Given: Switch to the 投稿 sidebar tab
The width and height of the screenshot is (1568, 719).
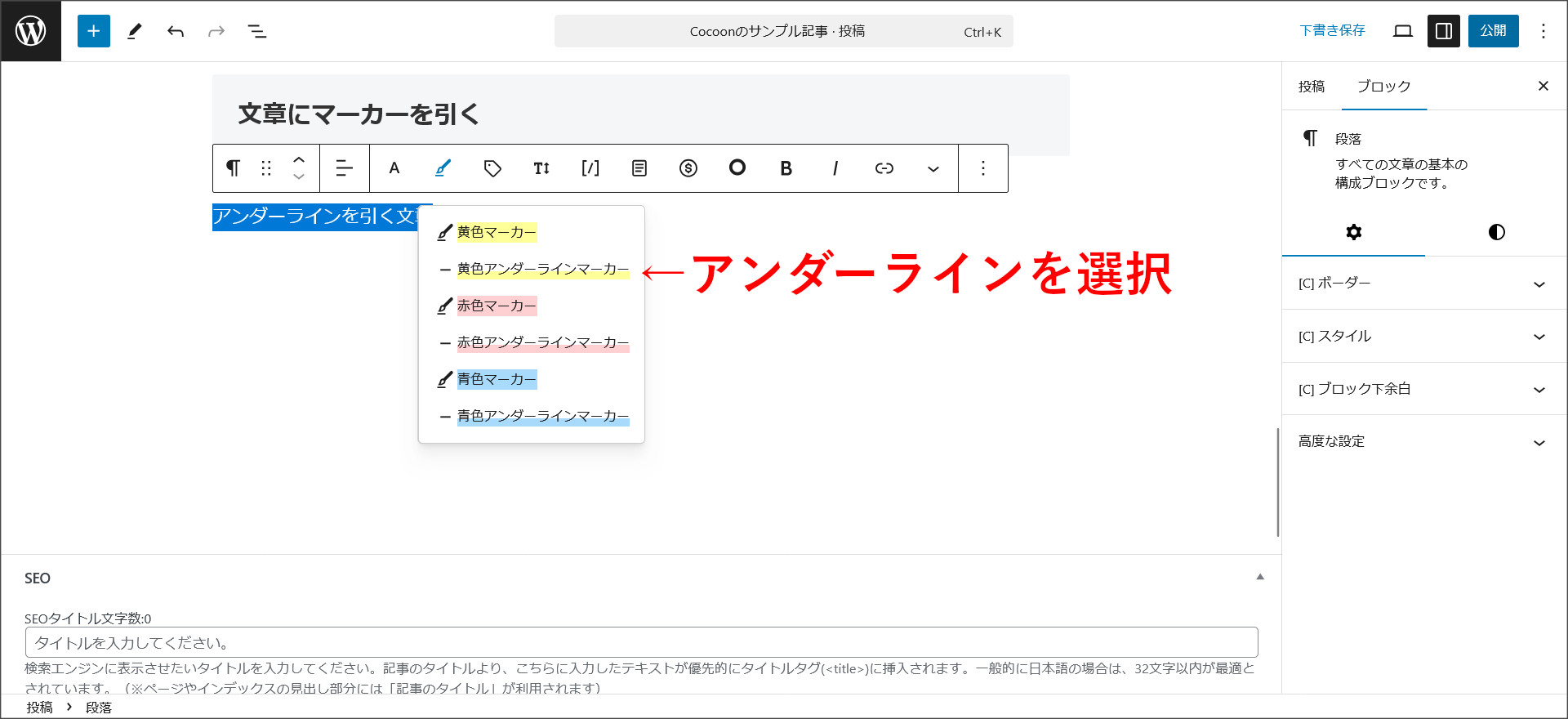Looking at the screenshot, I should point(1312,87).
